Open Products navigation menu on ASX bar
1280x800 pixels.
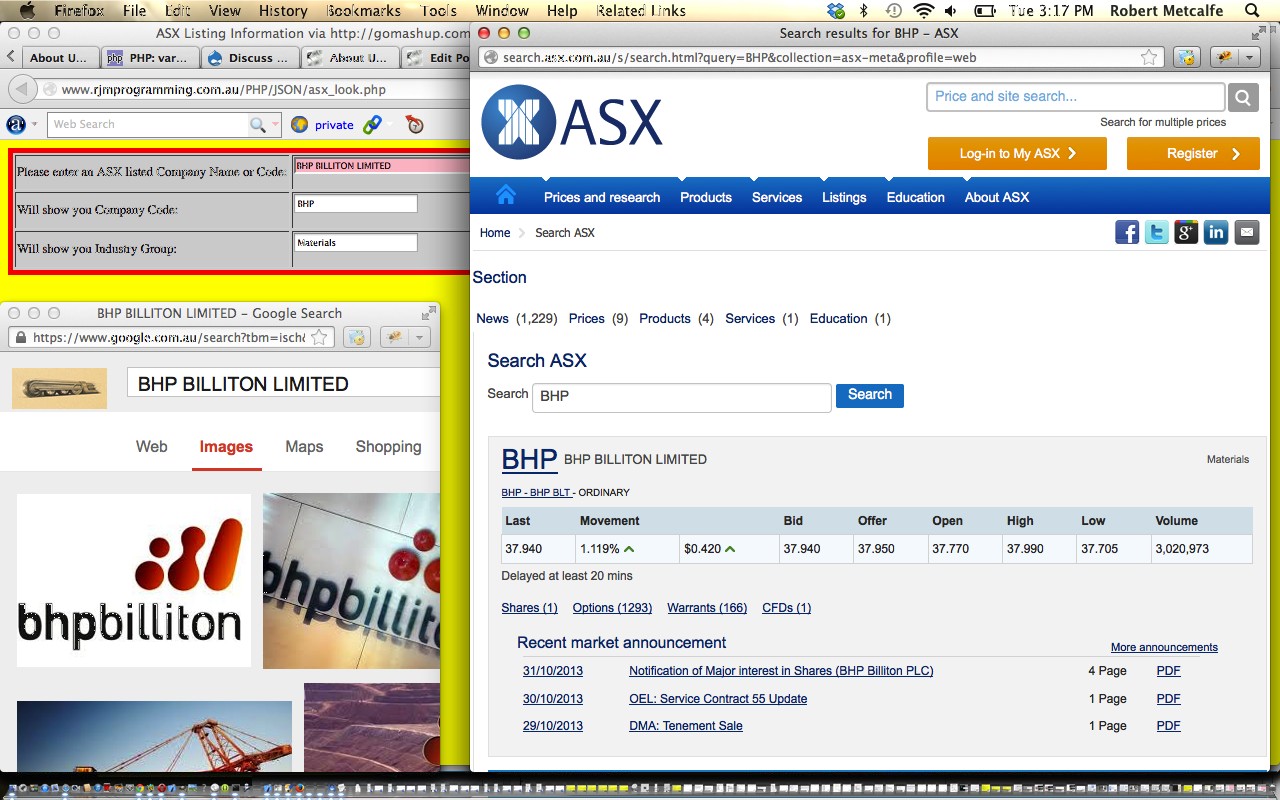(706, 197)
